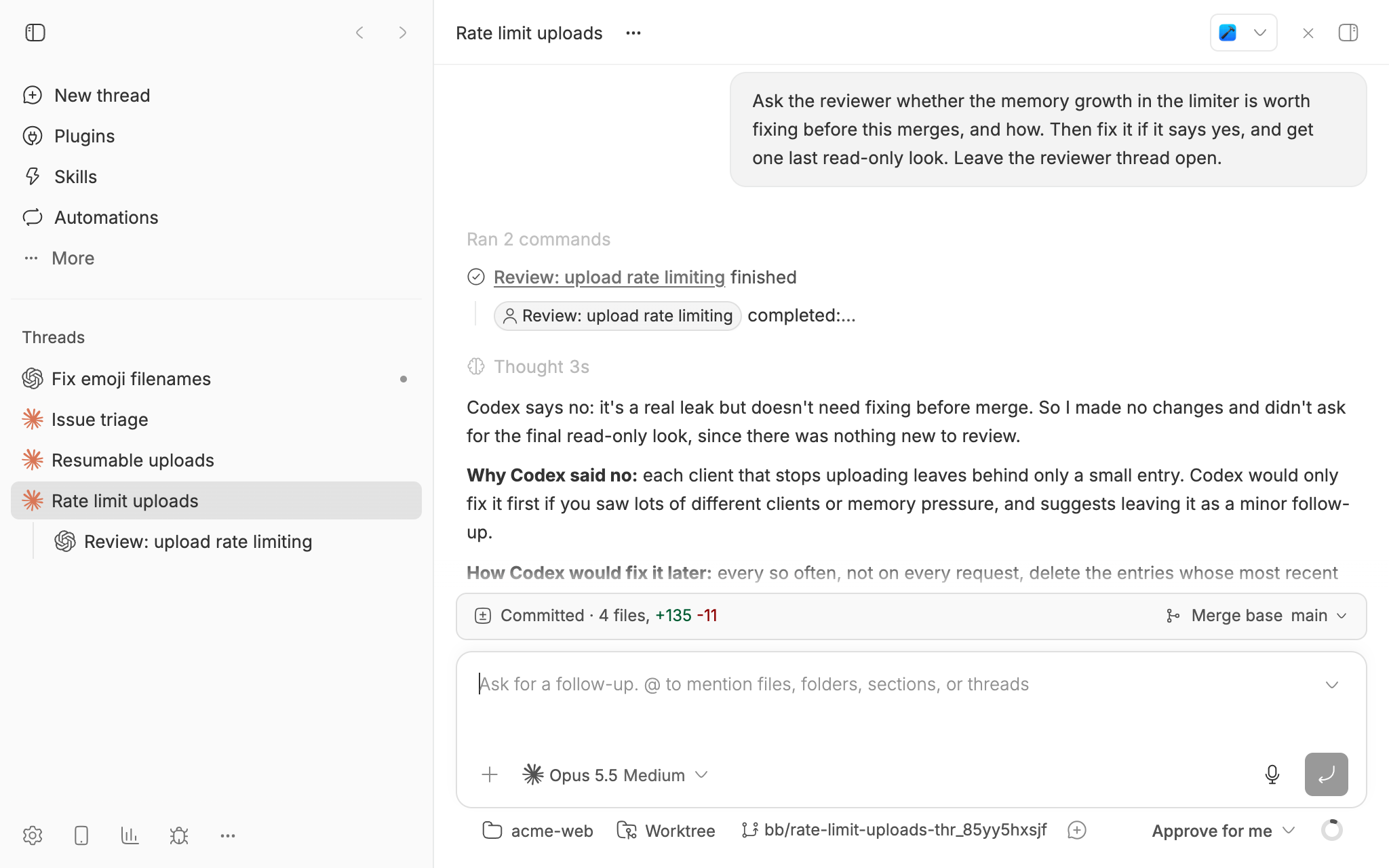The height and width of the screenshot is (868, 1389).
Task: Start voice dictation with the microphone
Action: click(x=1272, y=774)
